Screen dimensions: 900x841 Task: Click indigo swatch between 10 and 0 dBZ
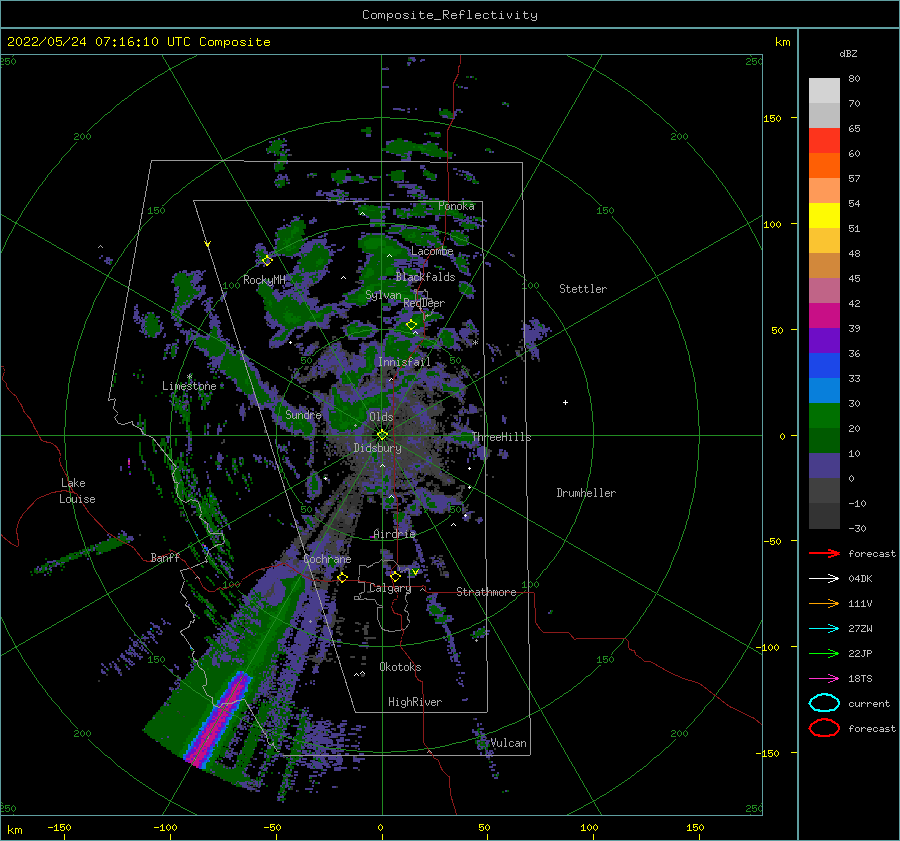pyautogui.click(x=824, y=465)
